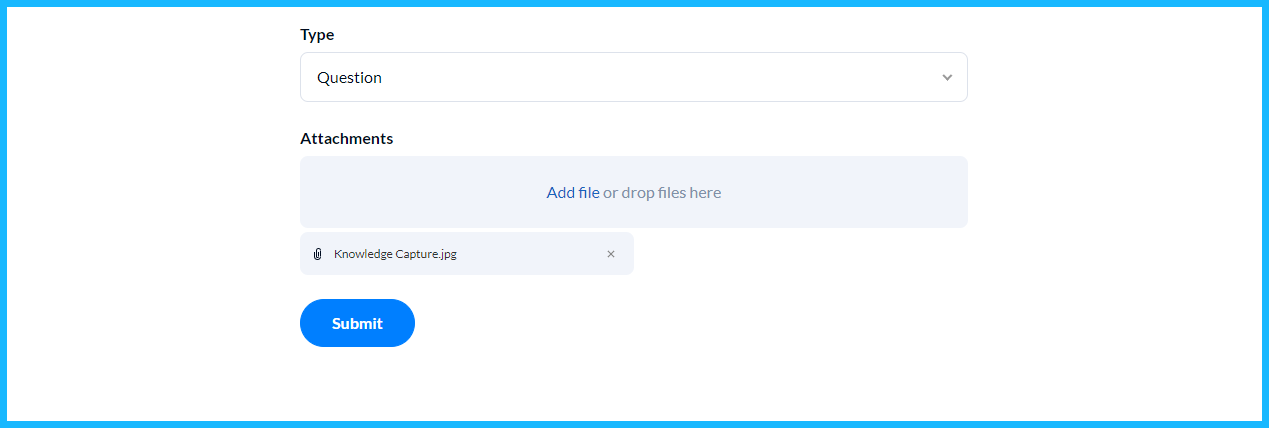Image resolution: width=1269 pixels, height=428 pixels.
Task: Open the Type dropdown showing Question
Action: (x=633, y=77)
